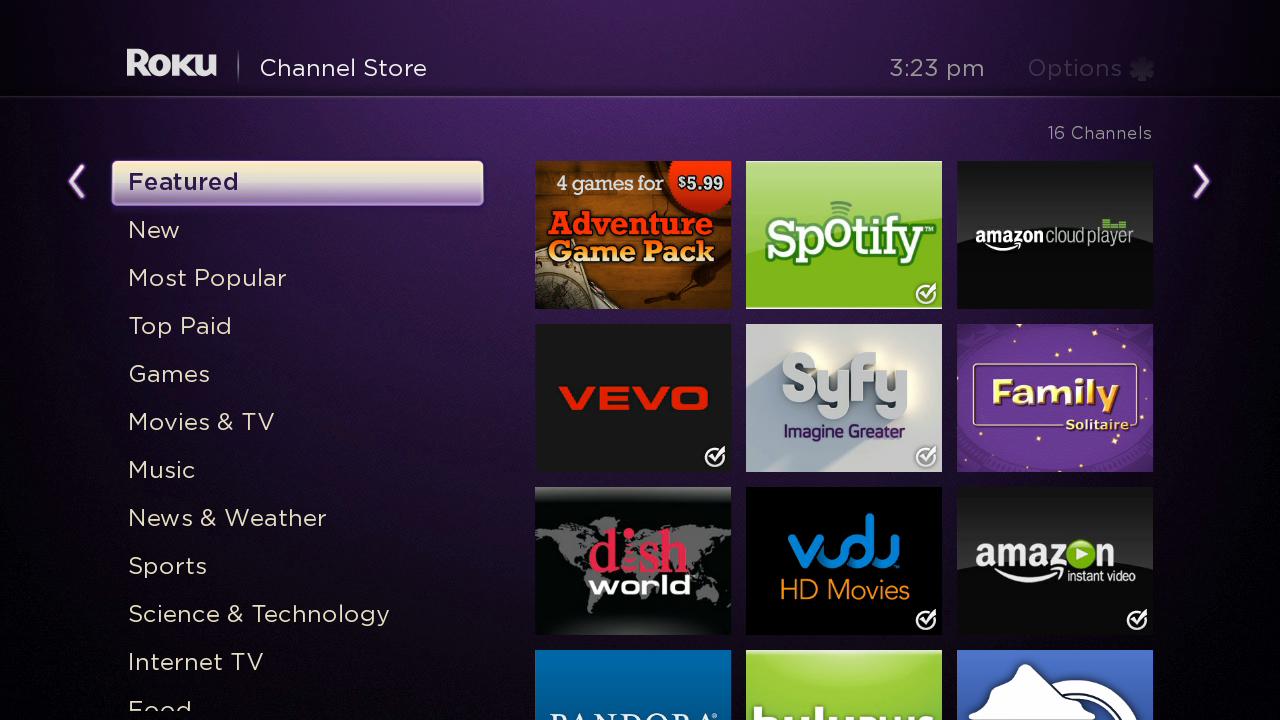Open the Syfy Imagine Greater channel
This screenshot has width=1280, height=720.
[843, 398]
